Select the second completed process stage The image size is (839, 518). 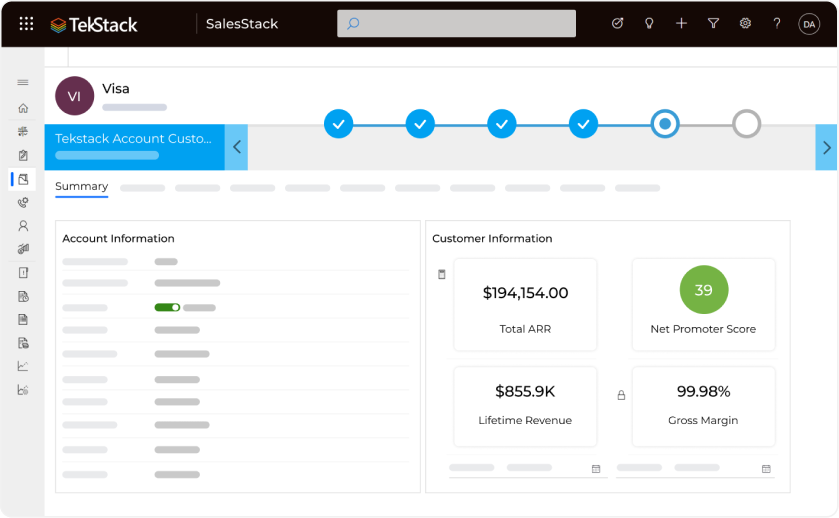(x=420, y=124)
